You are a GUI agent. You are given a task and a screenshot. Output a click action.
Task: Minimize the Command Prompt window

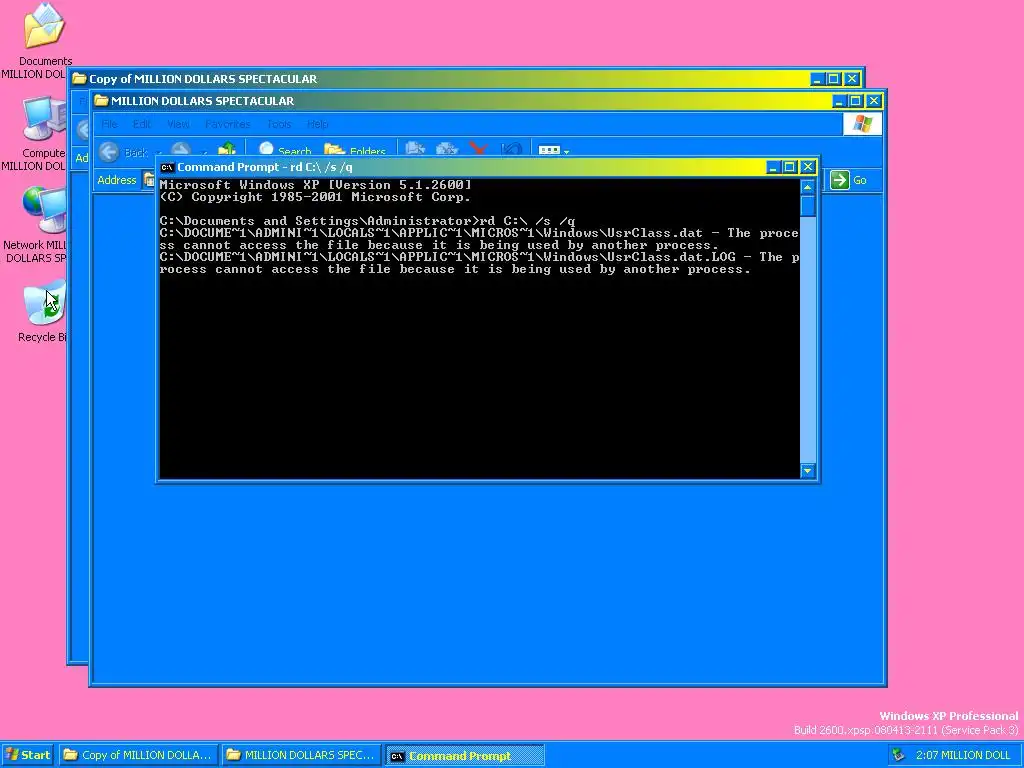[773, 167]
